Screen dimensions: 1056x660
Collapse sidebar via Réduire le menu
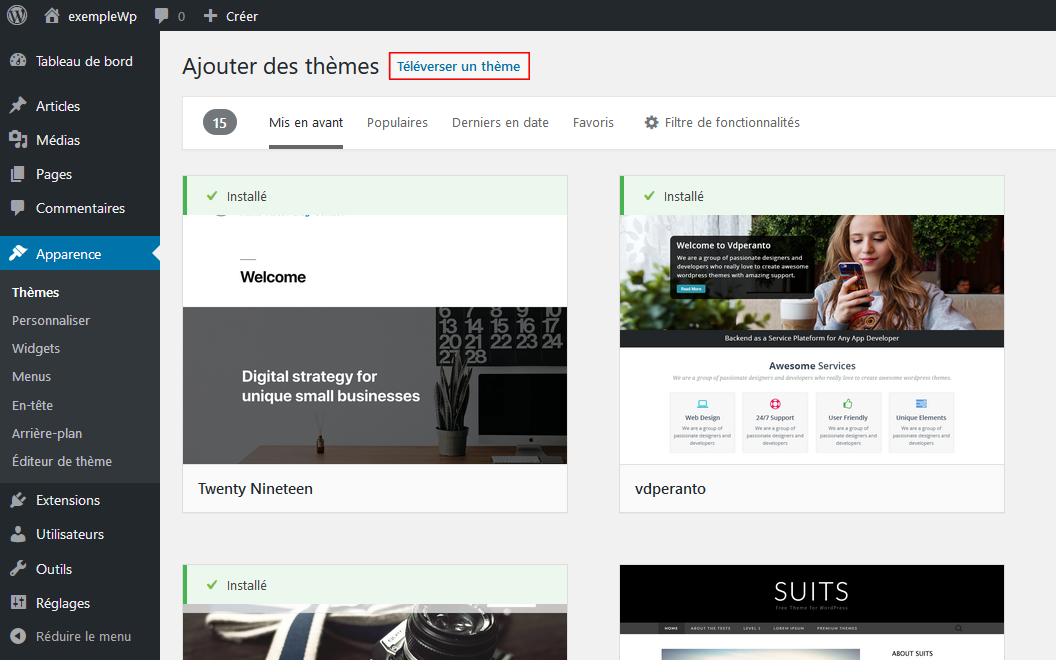(84, 636)
